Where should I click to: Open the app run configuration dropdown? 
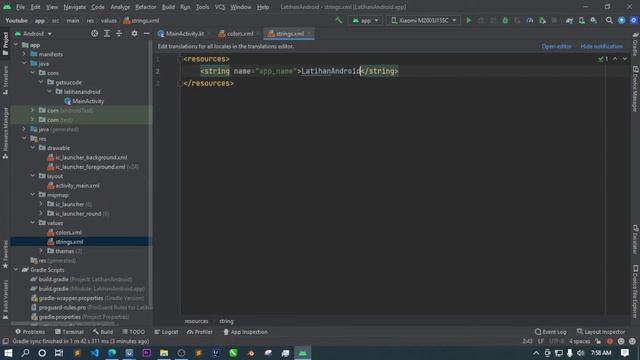[x=366, y=20]
